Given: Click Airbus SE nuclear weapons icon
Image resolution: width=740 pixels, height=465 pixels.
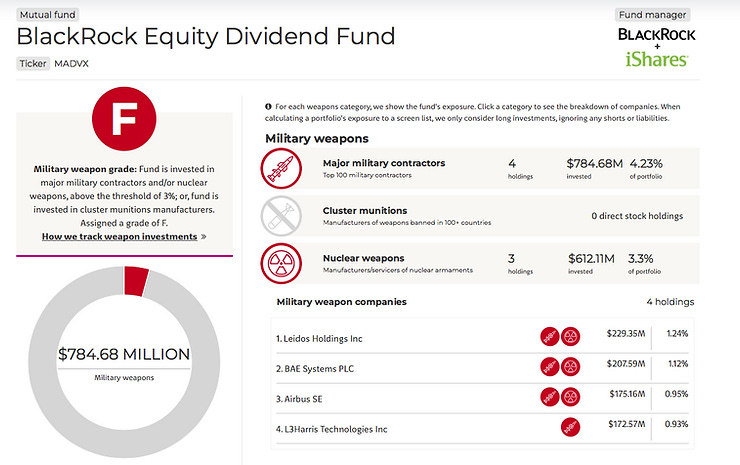Looking at the screenshot, I should [571, 397].
